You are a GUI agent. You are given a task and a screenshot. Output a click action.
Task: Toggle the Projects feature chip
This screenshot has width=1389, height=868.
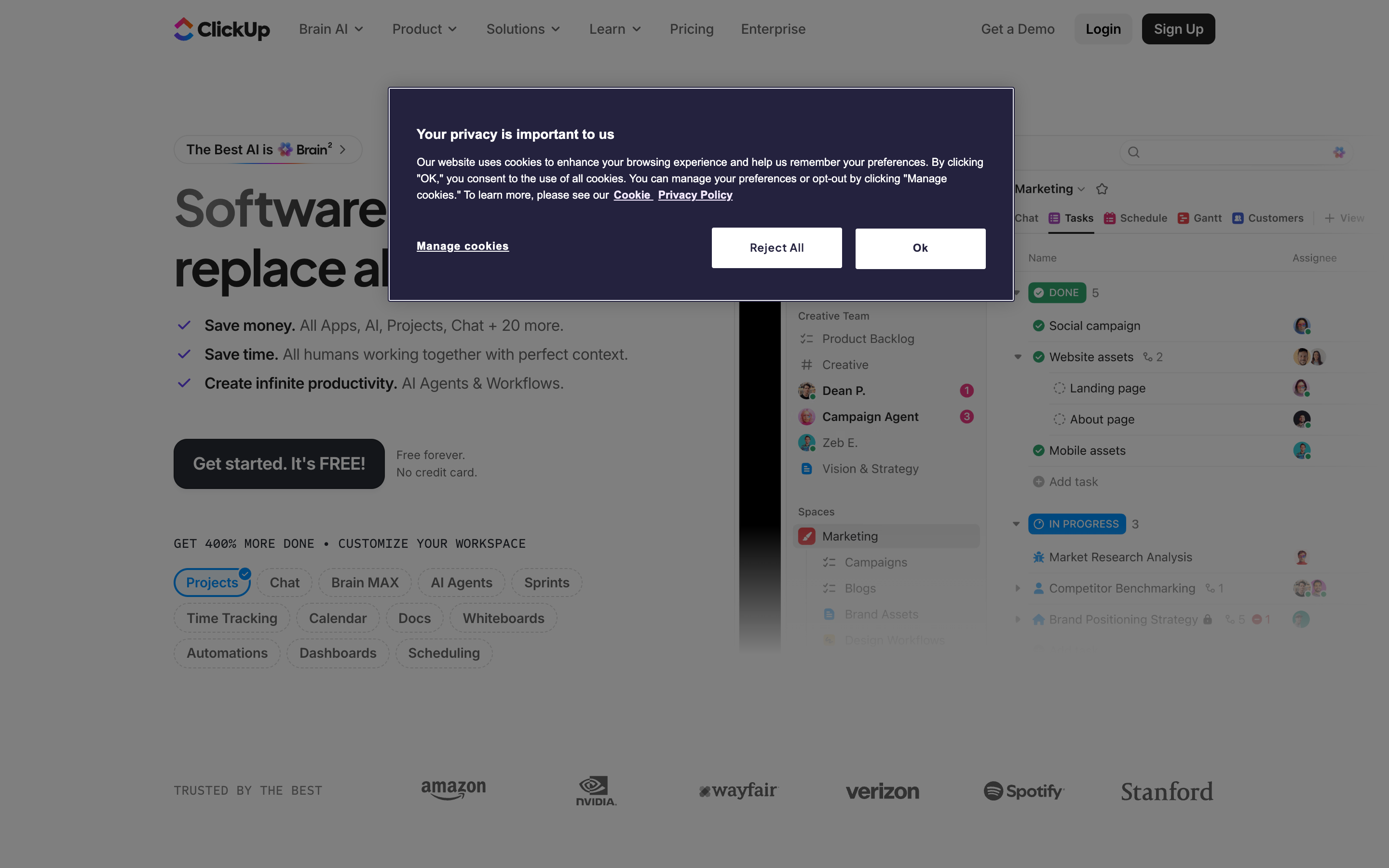point(212,582)
